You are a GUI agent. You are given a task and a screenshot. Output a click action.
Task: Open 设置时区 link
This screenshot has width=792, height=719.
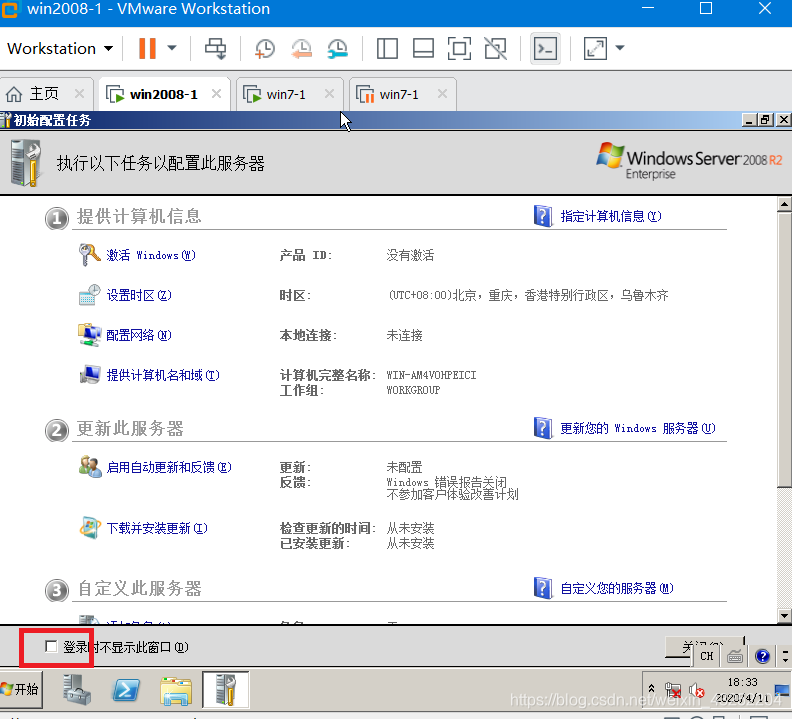[x=139, y=295]
